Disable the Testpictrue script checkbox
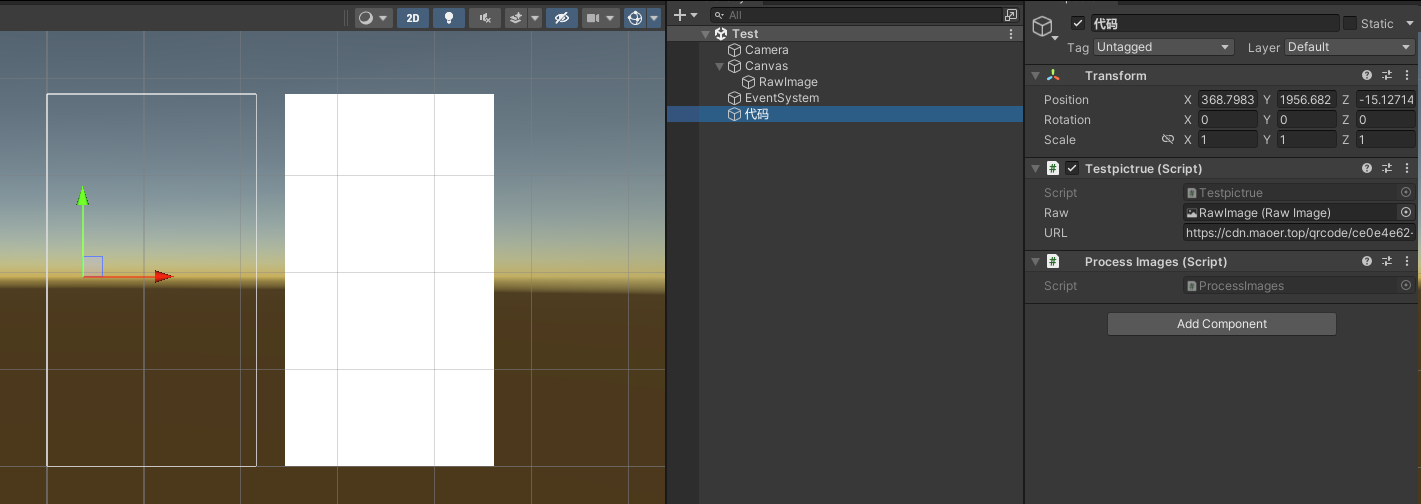Image resolution: width=1421 pixels, height=504 pixels. click(x=1072, y=169)
